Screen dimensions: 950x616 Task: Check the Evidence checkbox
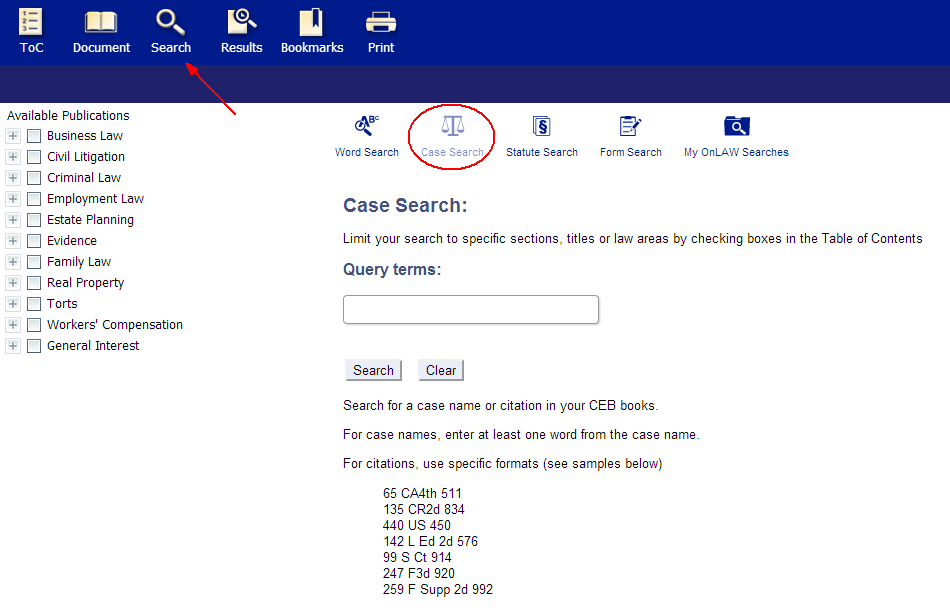pyautogui.click(x=34, y=240)
